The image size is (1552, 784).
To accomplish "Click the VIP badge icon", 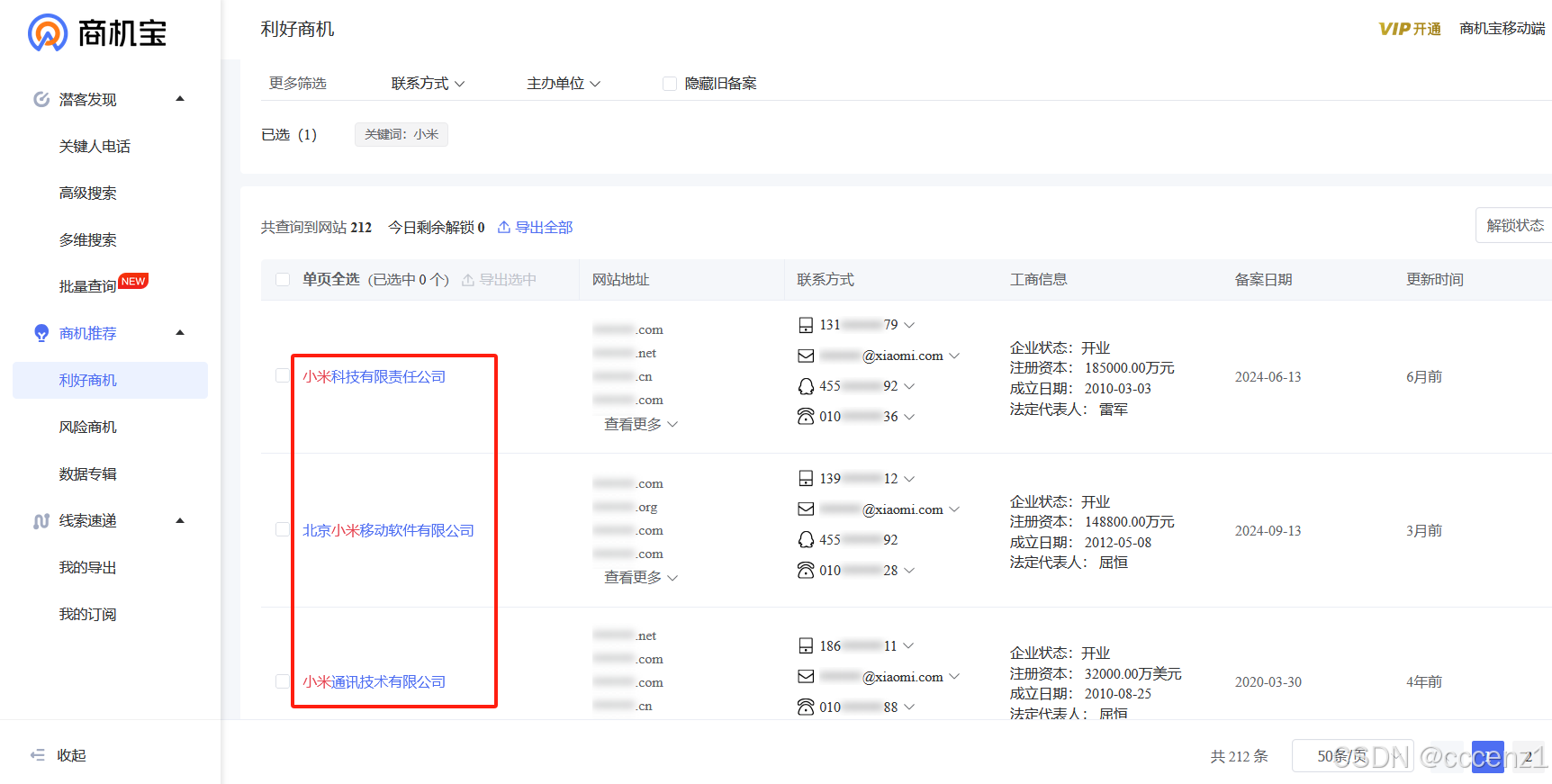I will pos(1394,29).
